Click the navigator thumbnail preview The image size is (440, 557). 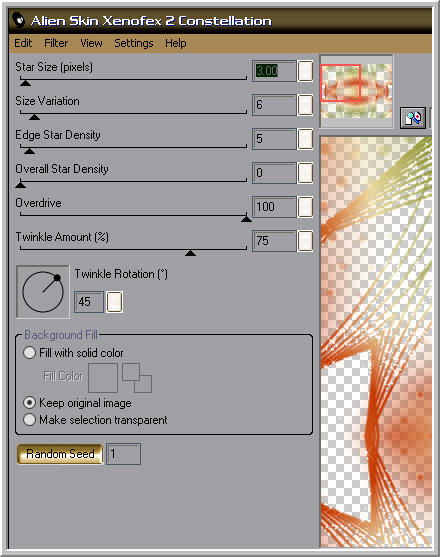(x=356, y=91)
